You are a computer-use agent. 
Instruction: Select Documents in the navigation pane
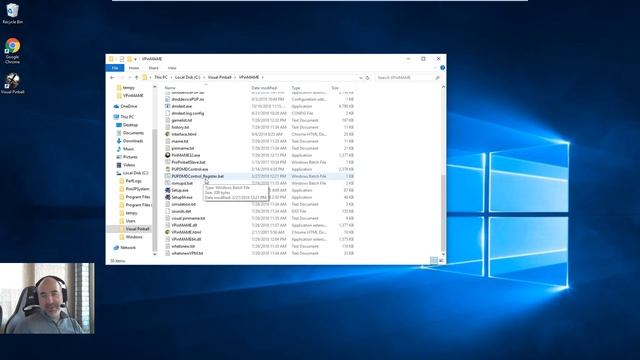pyautogui.click(x=133, y=133)
